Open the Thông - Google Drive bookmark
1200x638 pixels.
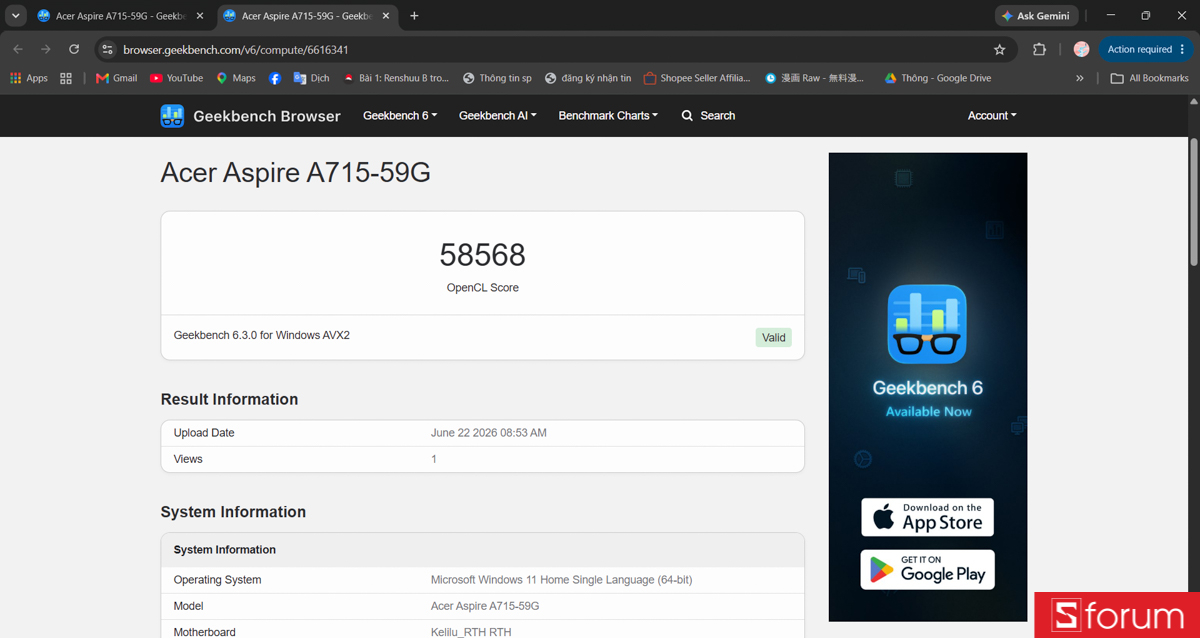(x=937, y=78)
